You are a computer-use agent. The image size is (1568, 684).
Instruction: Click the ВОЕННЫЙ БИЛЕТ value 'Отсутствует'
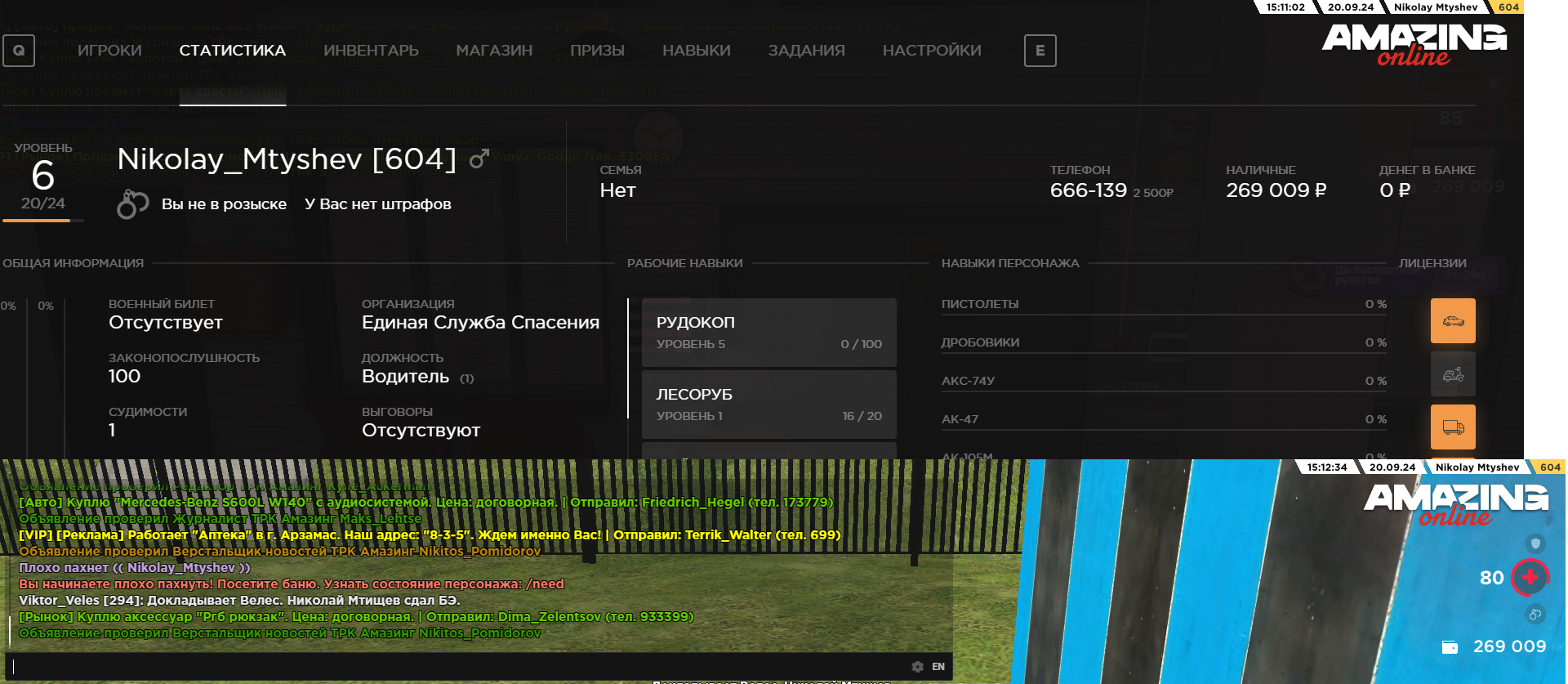tap(166, 323)
